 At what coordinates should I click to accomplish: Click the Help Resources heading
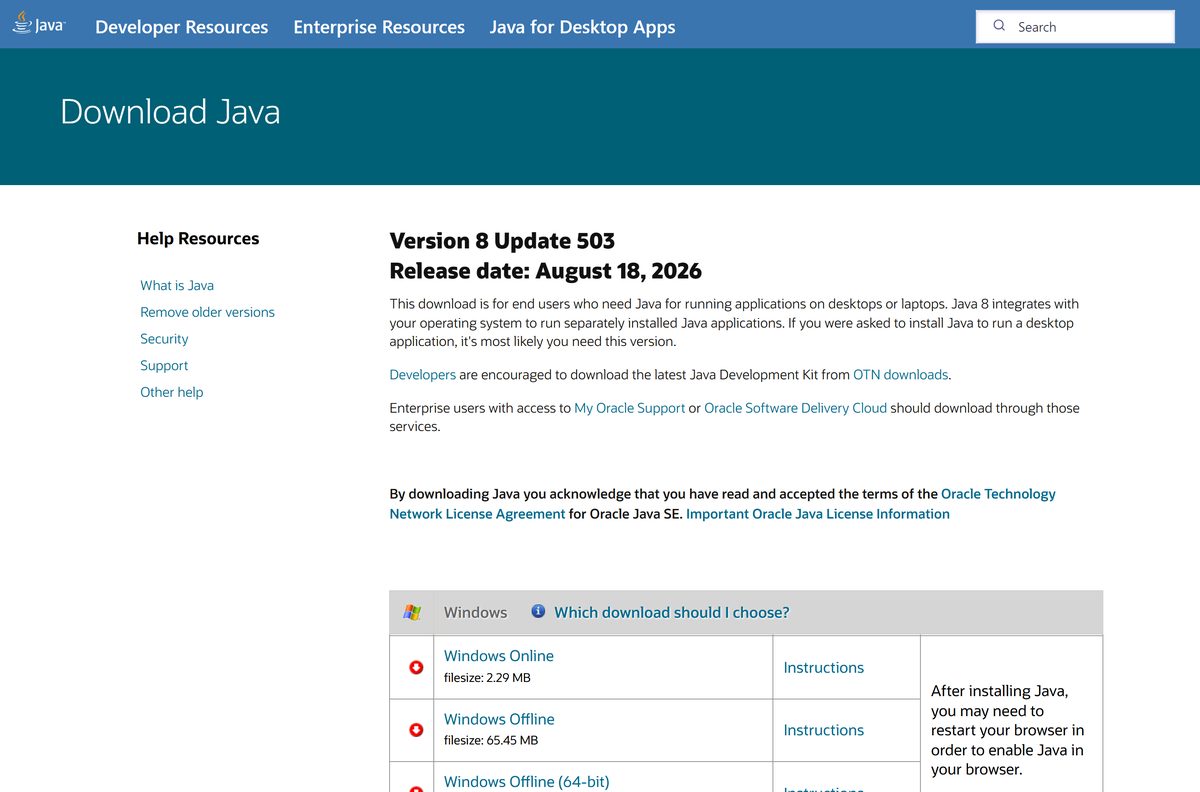198,238
